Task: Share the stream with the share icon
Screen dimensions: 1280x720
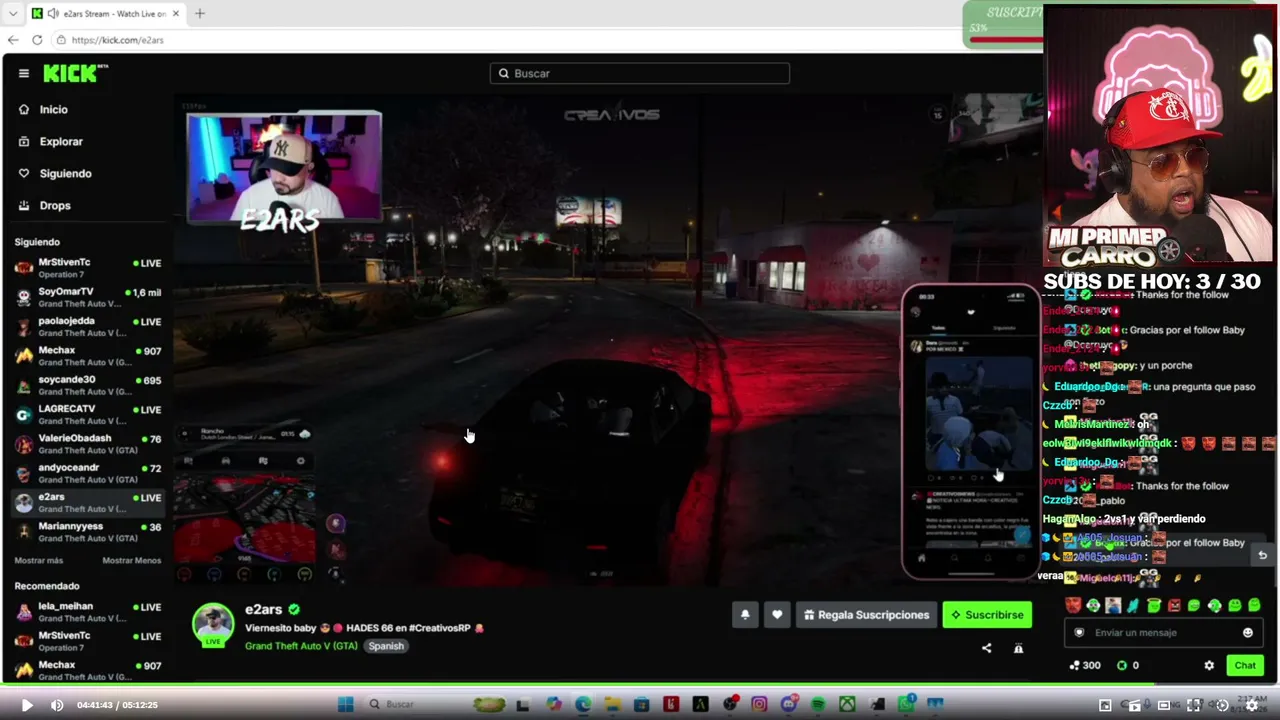Action: 987,648
